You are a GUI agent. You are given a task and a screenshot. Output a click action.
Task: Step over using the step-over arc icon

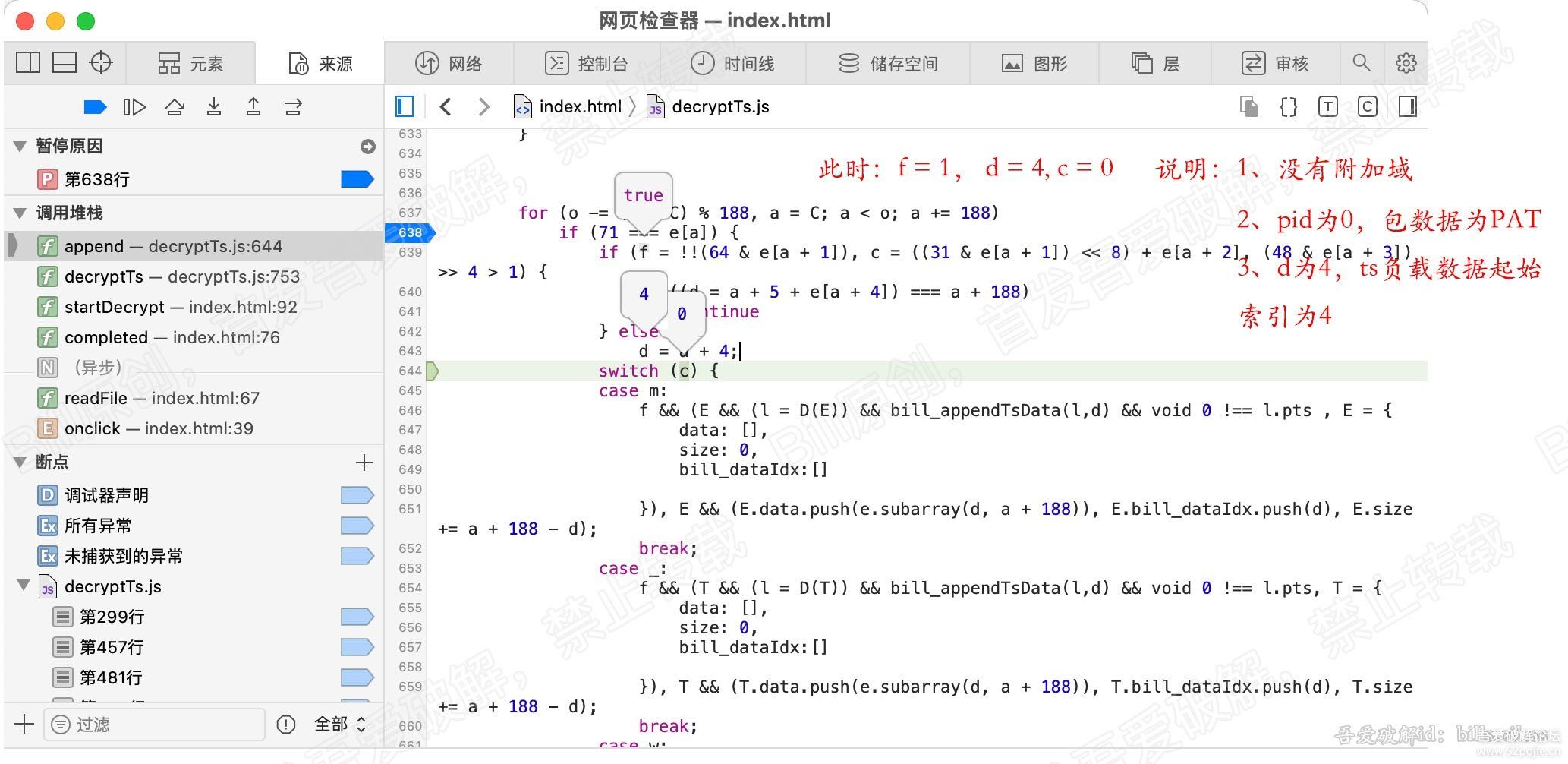click(x=175, y=106)
